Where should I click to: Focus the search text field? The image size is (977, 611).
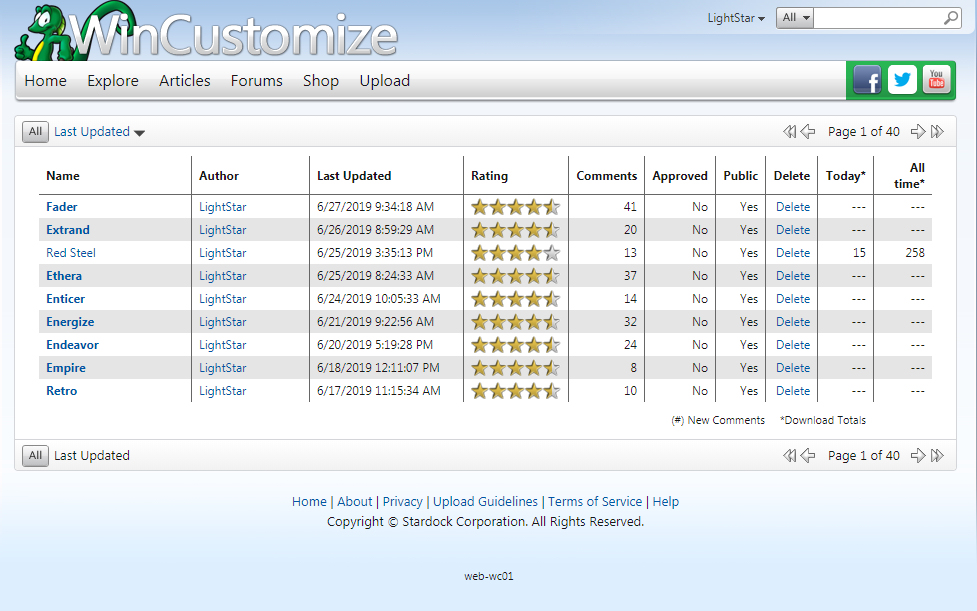pyautogui.click(x=879, y=17)
